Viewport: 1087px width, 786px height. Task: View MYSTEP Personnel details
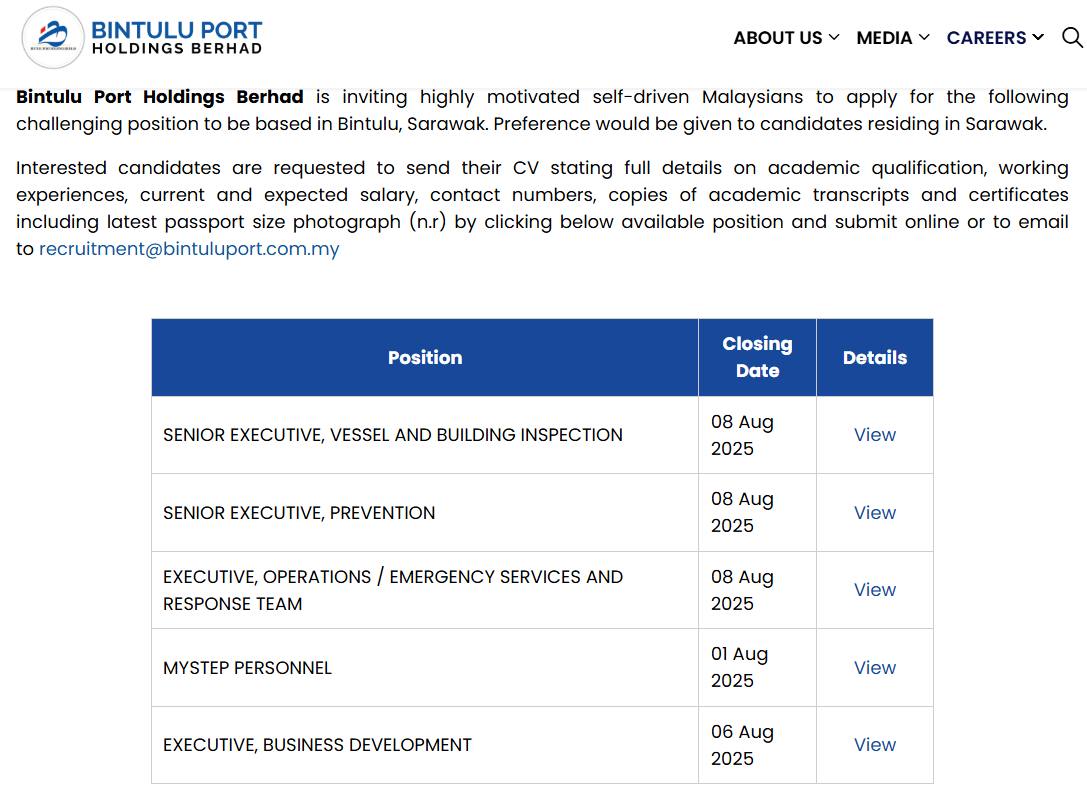pos(874,668)
